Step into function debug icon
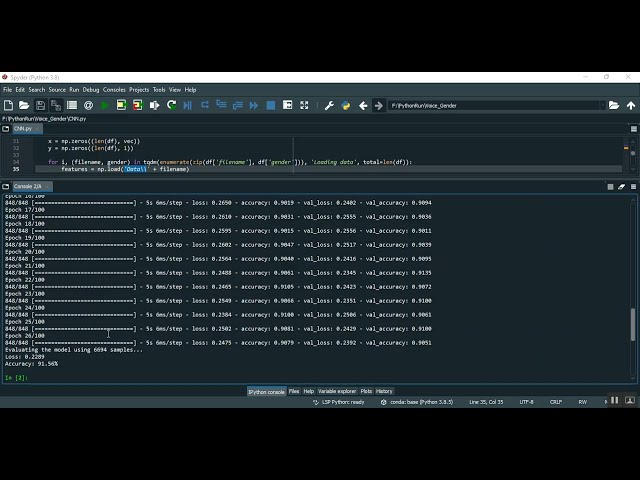This screenshot has height=480, width=640. [221, 105]
